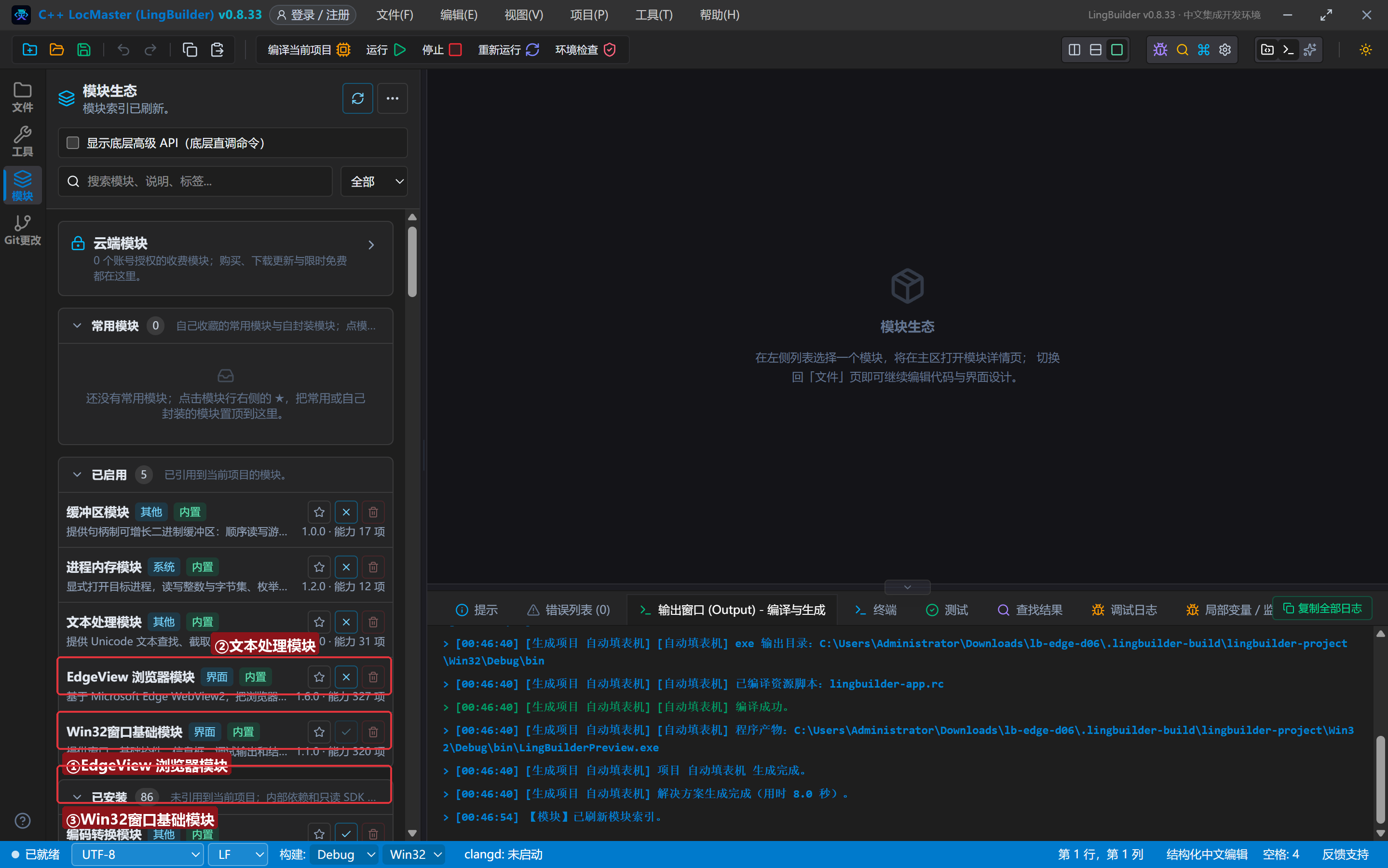Disable the 文本处理模块 via its X toggle
This screenshot has width=1388, height=868.
tap(346, 622)
